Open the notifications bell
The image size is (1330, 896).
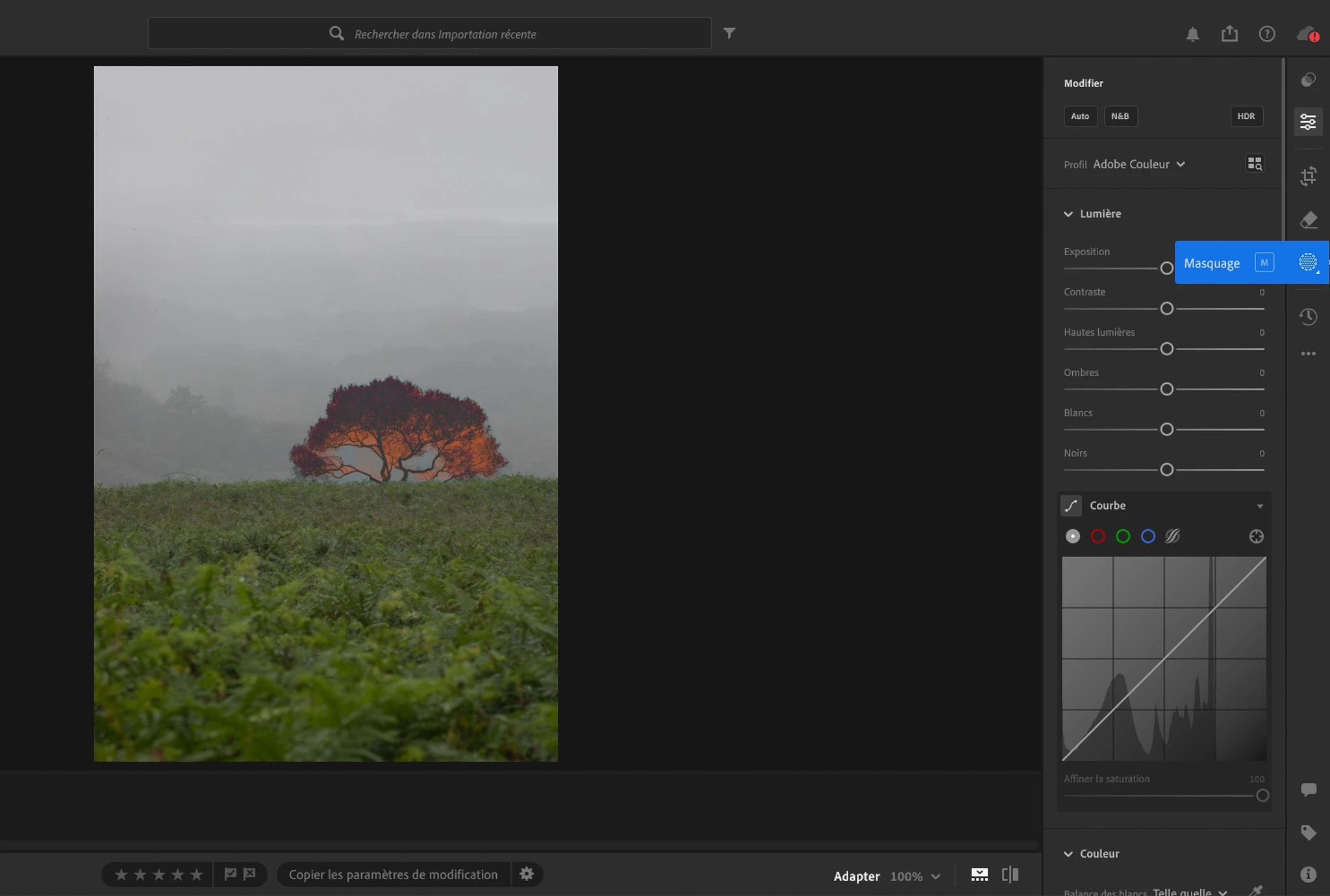(x=1192, y=34)
